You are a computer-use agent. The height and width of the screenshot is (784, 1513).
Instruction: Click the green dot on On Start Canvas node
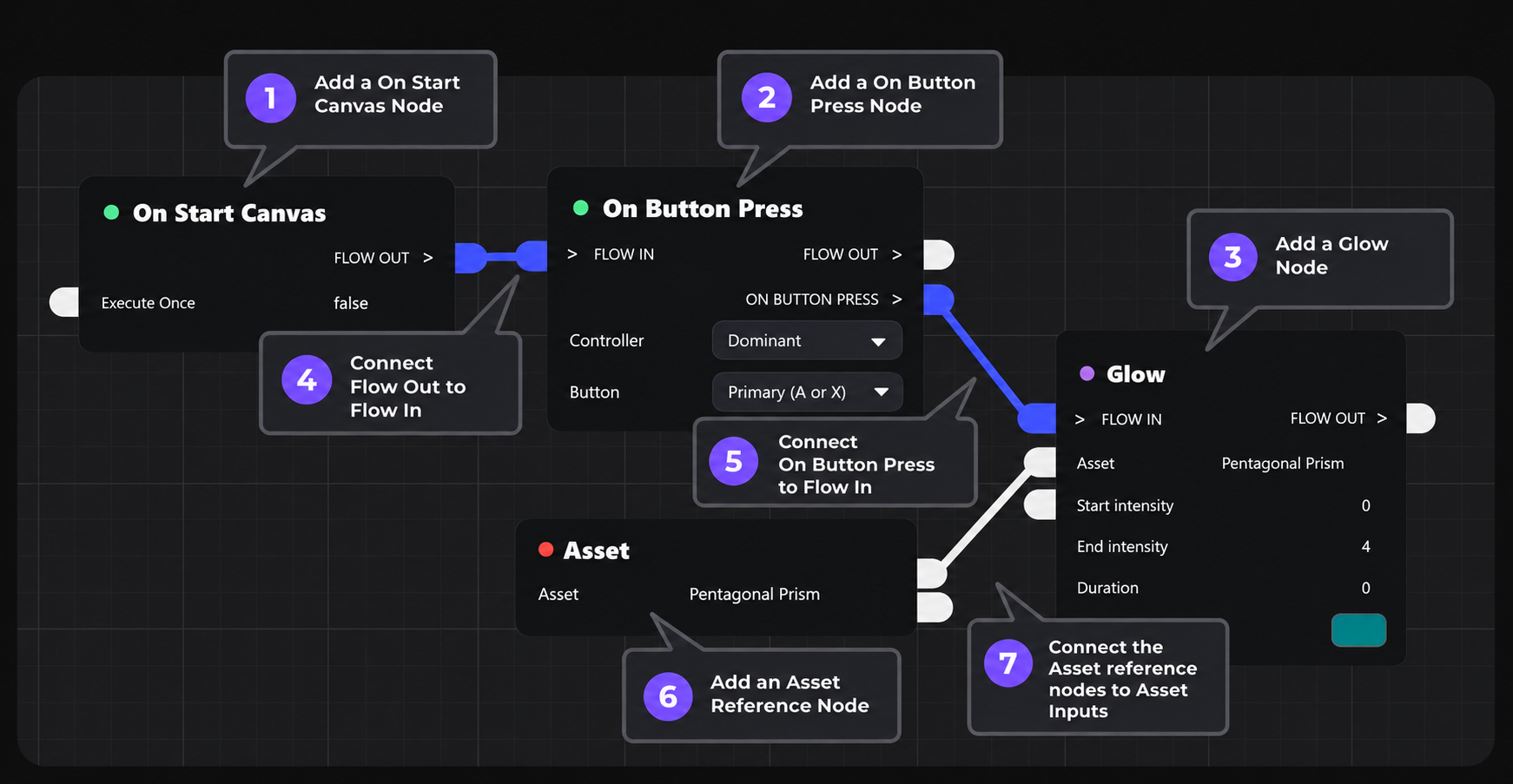pos(111,213)
